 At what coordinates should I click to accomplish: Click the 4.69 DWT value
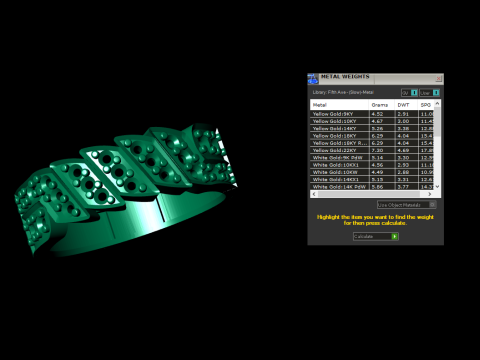(x=403, y=150)
